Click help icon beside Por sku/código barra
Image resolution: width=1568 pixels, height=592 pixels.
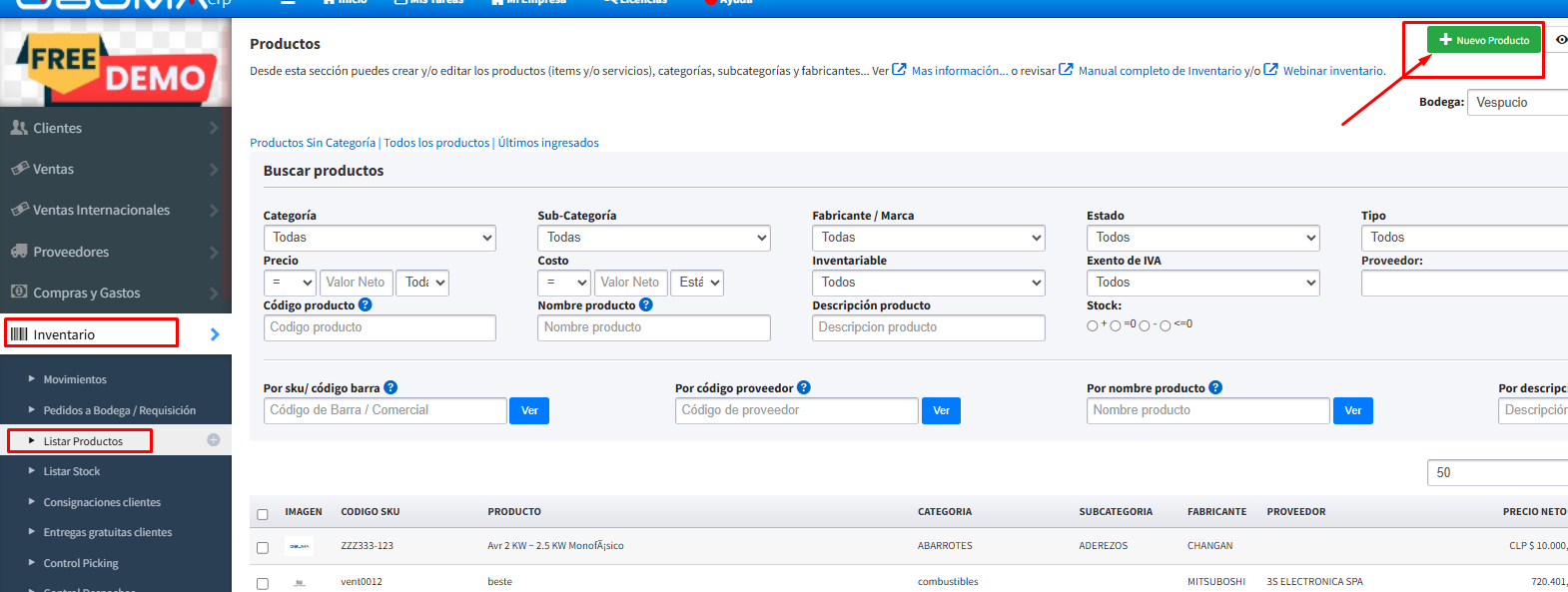coord(391,388)
